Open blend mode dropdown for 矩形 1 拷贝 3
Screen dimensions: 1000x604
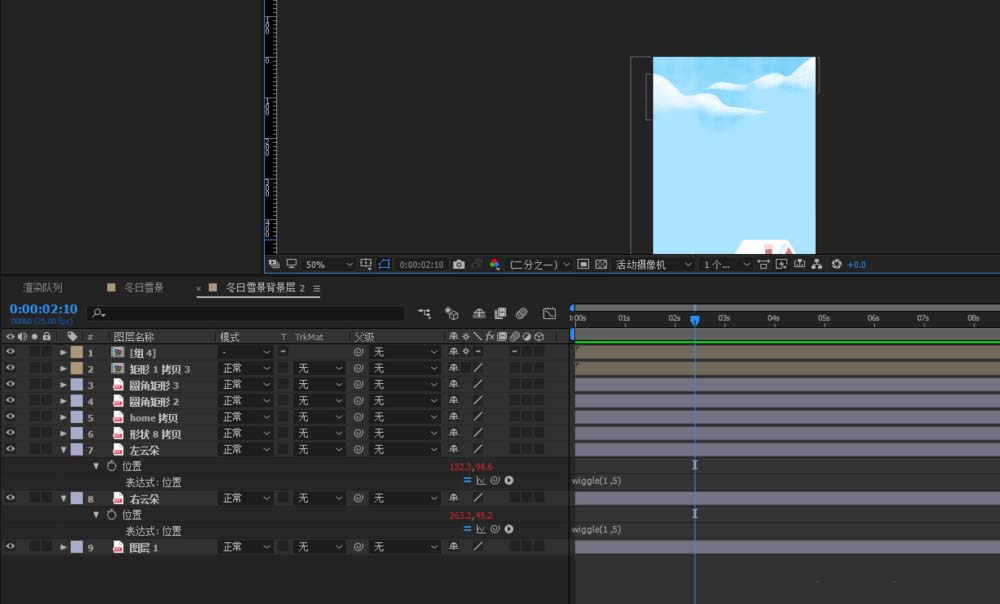(x=246, y=368)
